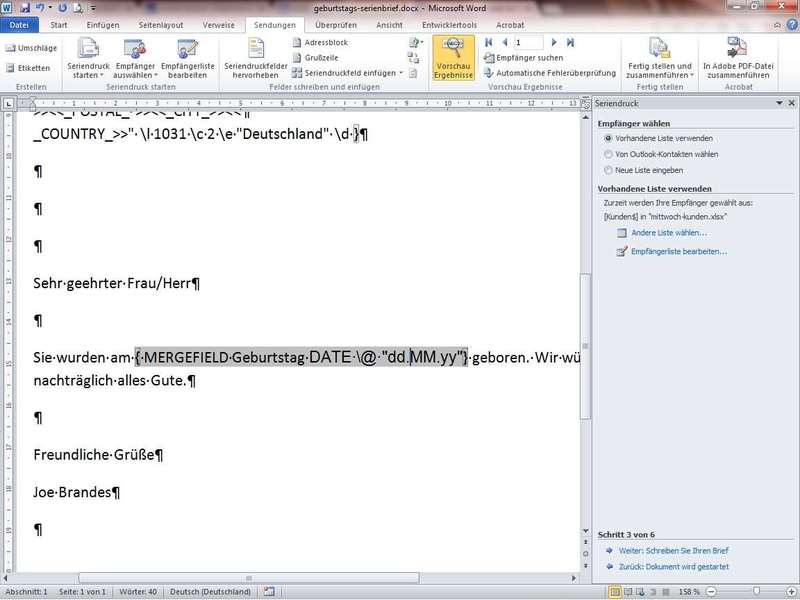Select Print Layout view in status bar

coord(616,592)
